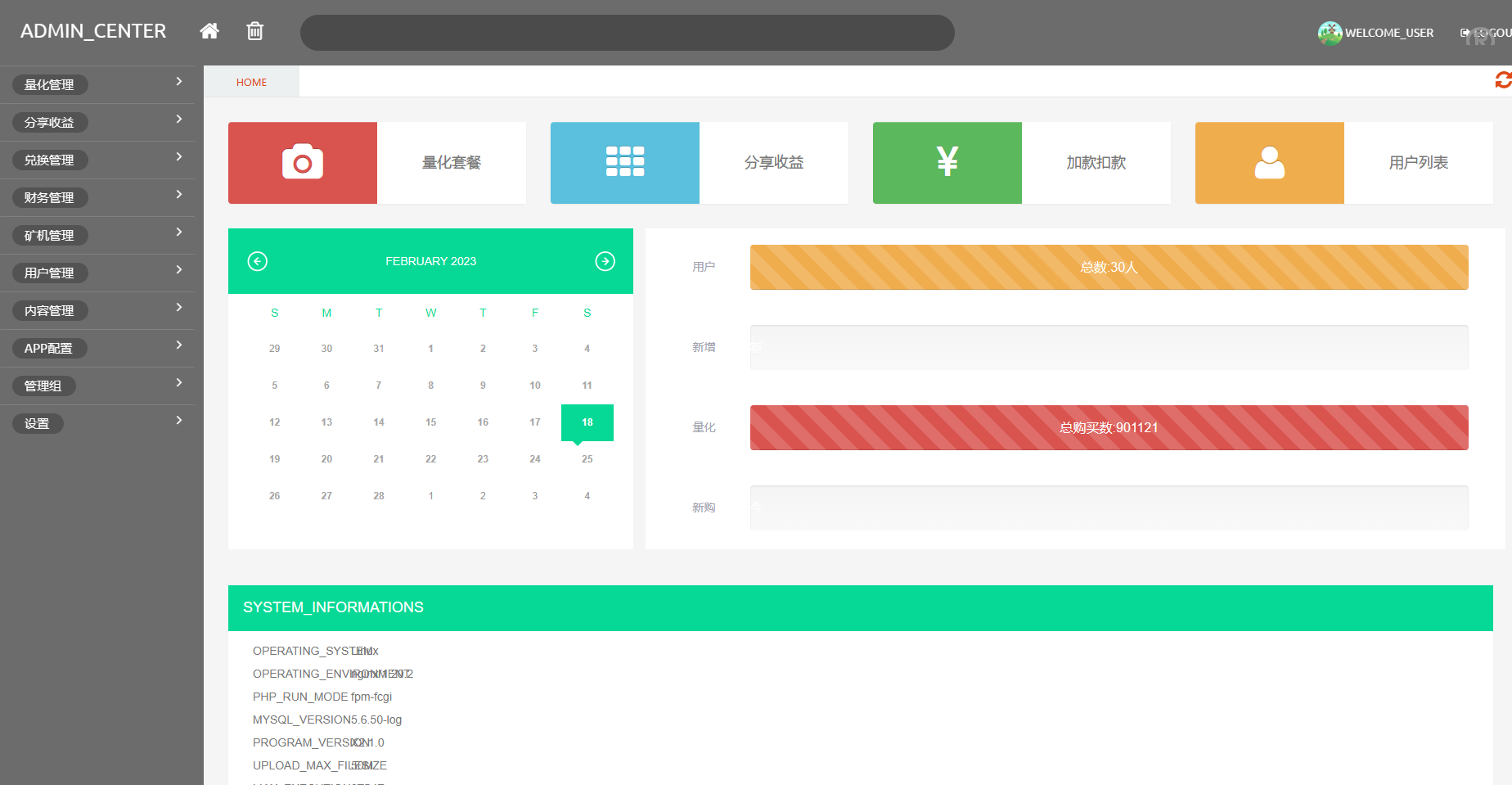Select February 18 in the calendar
The width and height of the screenshot is (1512, 785).
[587, 422]
